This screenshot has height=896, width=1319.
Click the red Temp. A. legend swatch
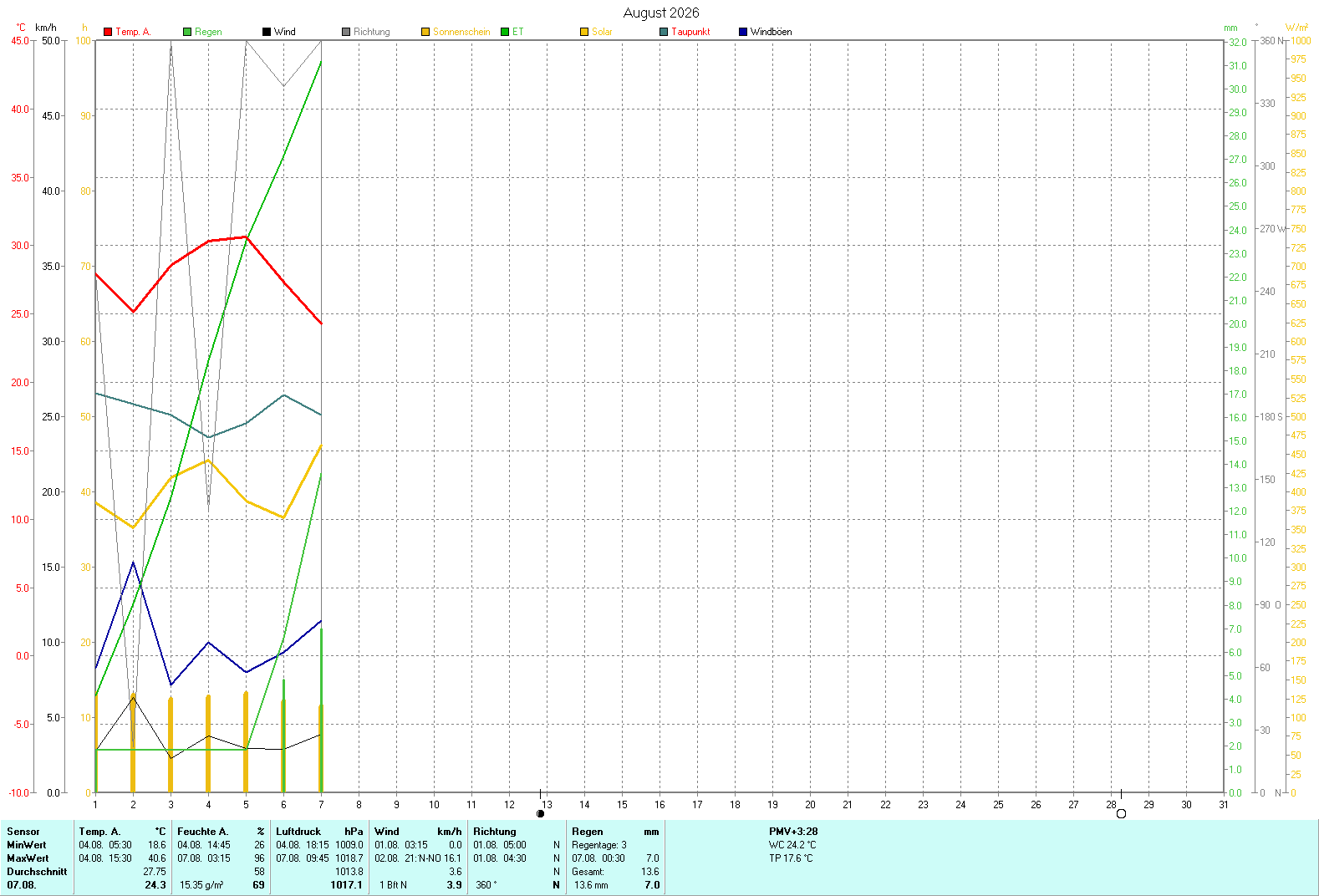pyautogui.click(x=108, y=32)
